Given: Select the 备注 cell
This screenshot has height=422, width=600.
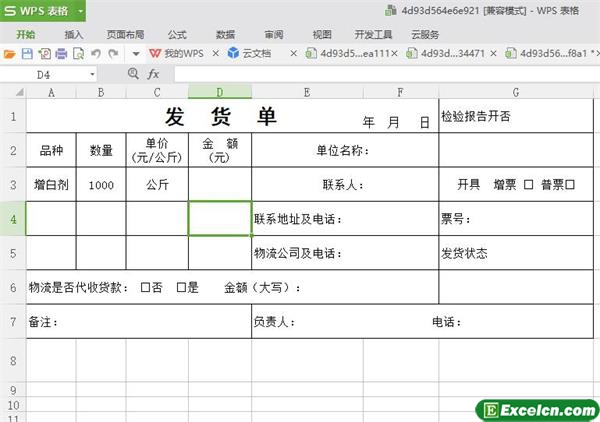Looking at the screenshot, I should [x=139, y=321].
